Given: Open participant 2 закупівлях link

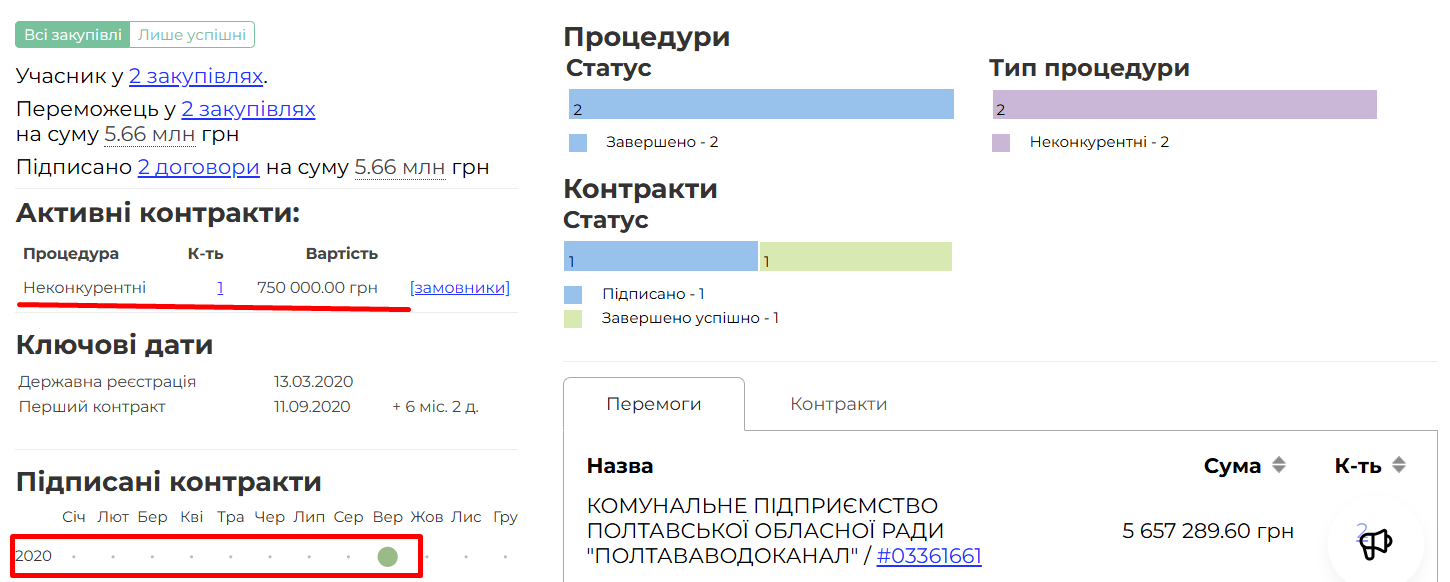Looking at the screenshot, I should (196, 76).
